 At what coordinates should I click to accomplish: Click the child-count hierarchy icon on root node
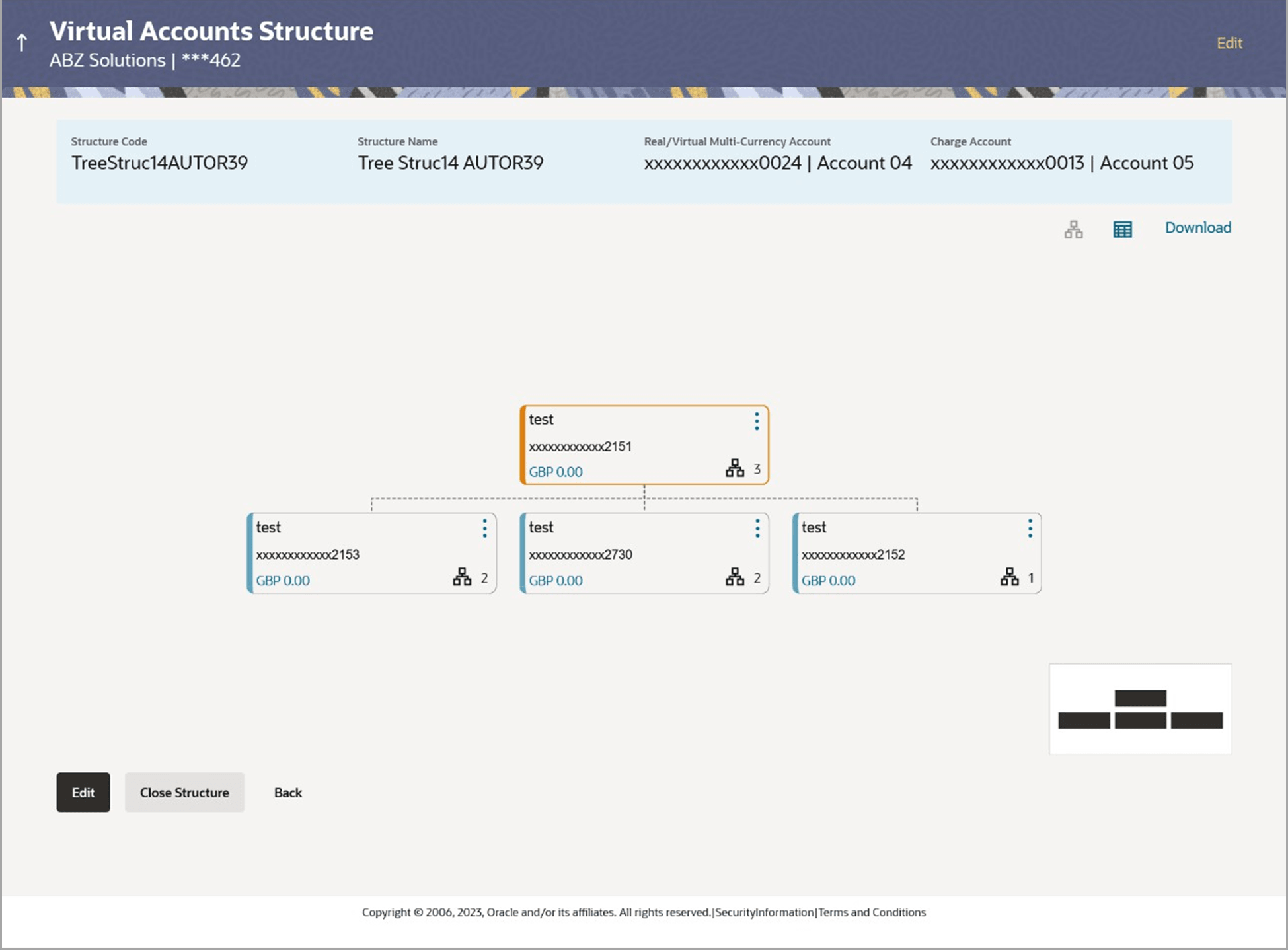[x=734, y=468]
